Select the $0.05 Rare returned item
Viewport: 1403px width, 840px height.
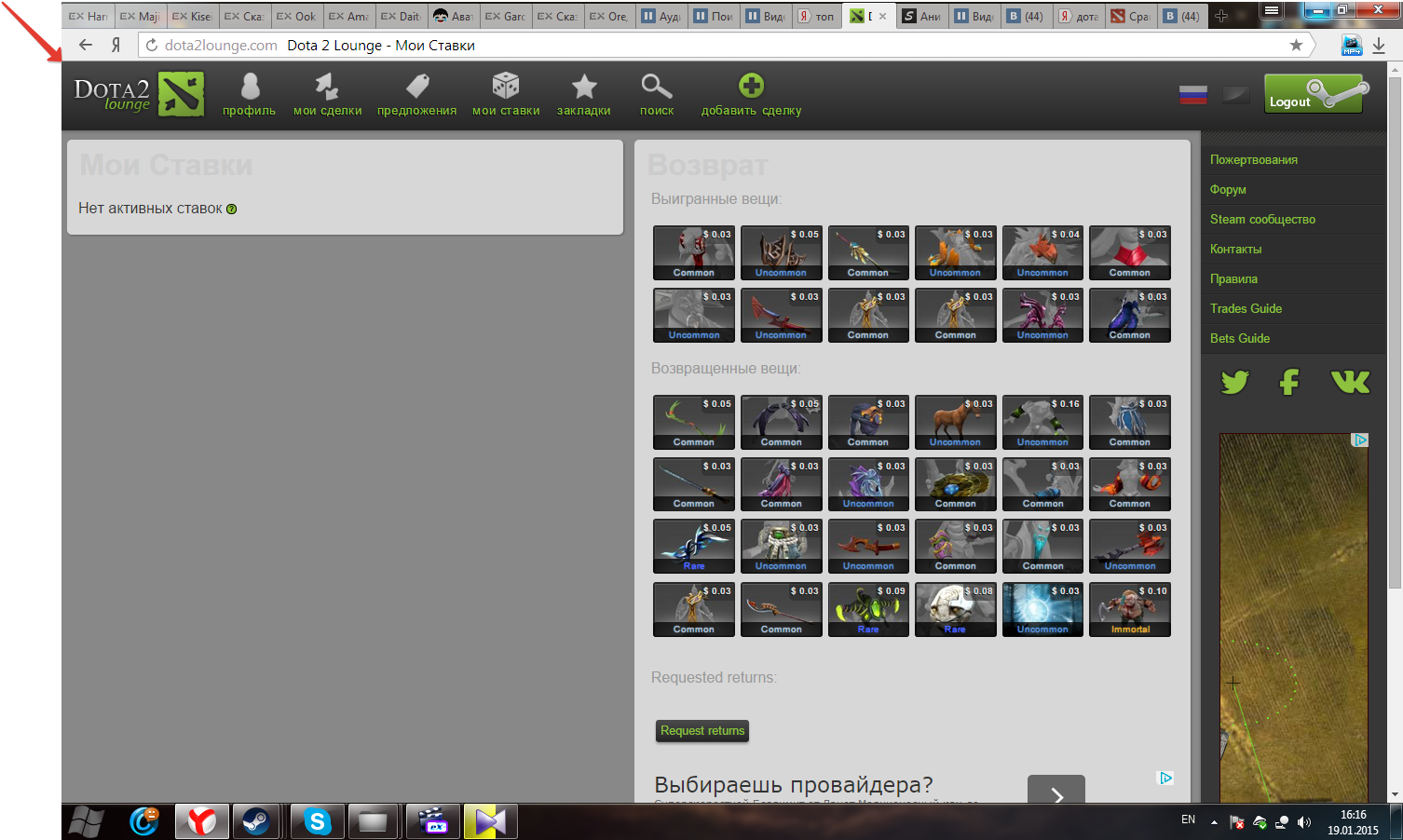[694, 547]
